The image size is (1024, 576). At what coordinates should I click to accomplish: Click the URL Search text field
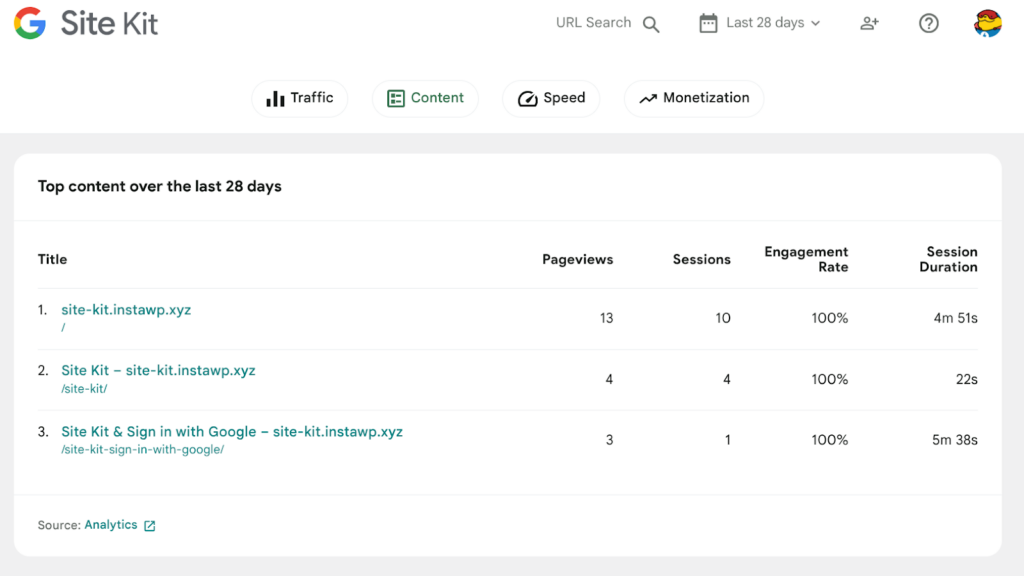pos(593,23)
